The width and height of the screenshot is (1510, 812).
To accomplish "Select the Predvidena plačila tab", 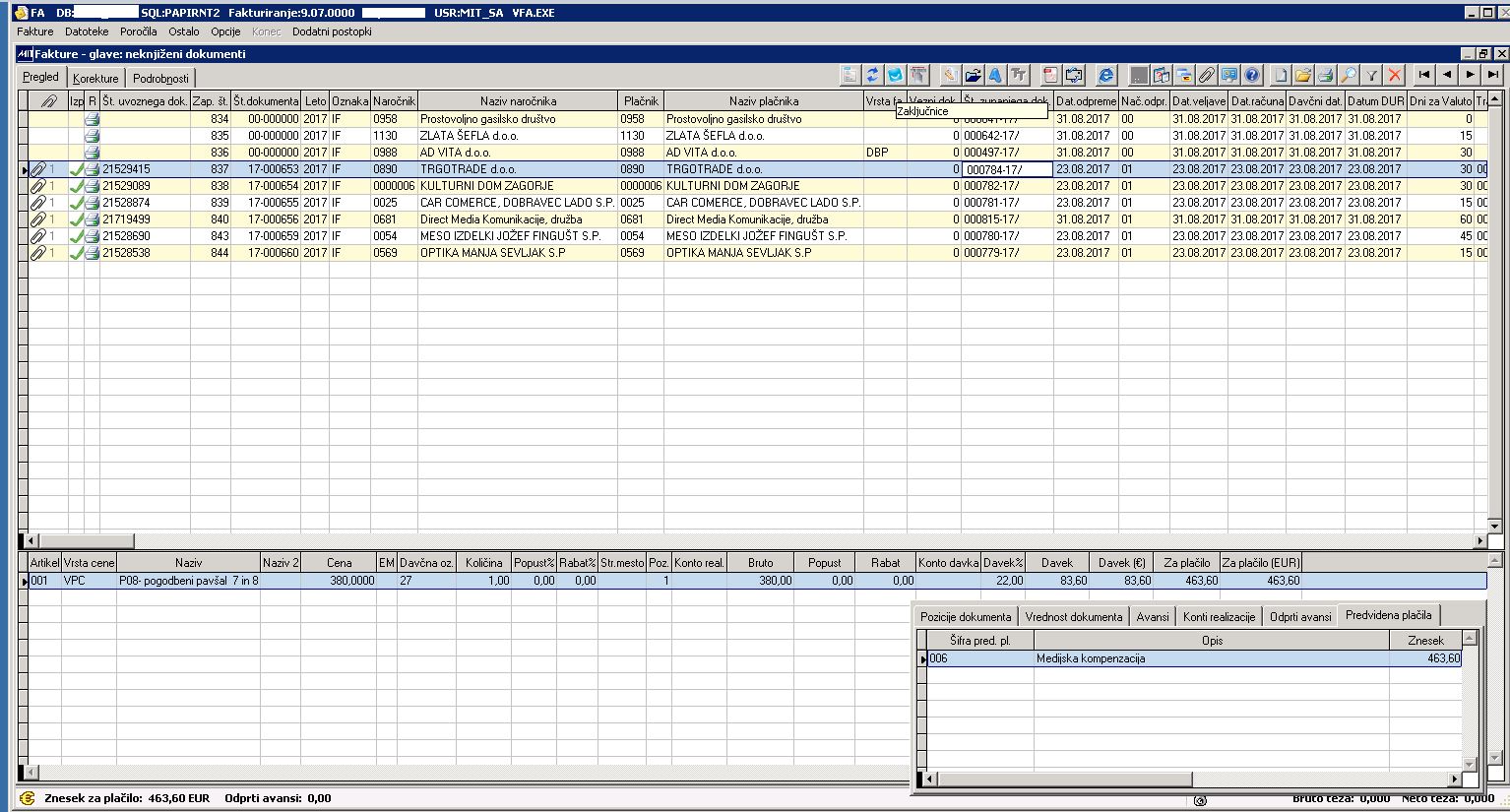I will pos(1388,614).
